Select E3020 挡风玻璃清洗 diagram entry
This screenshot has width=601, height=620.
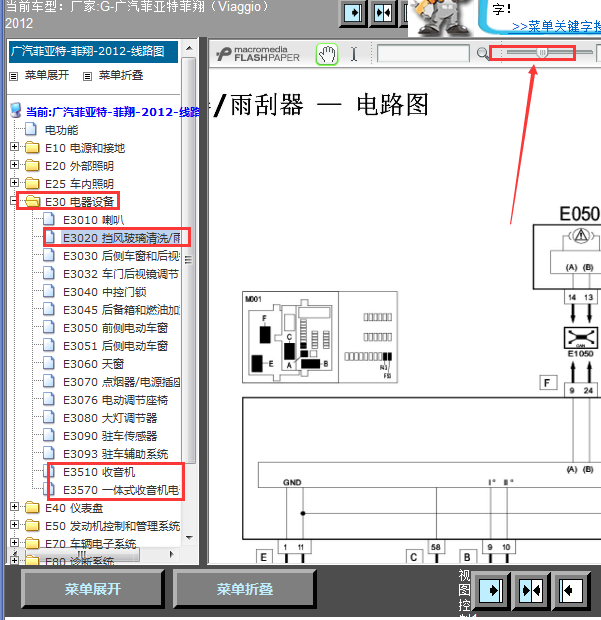point(121,238)
